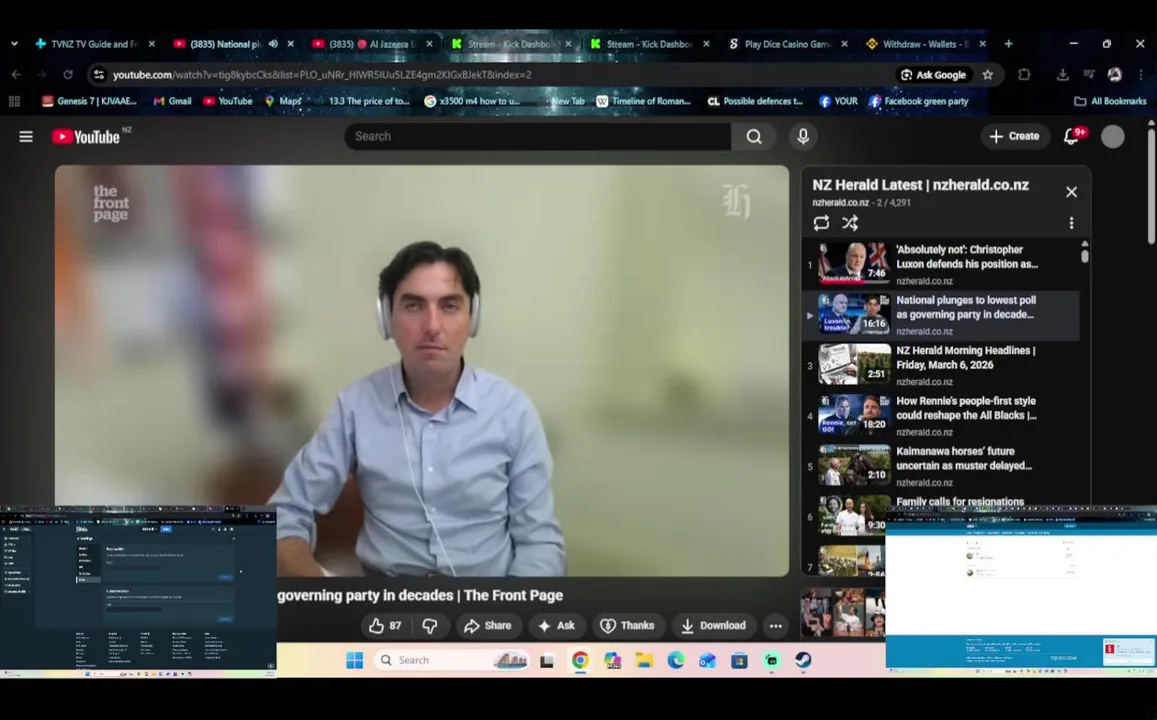
Task: Open Chrome extensions puzzle icon
Action: coord(1024,75)
